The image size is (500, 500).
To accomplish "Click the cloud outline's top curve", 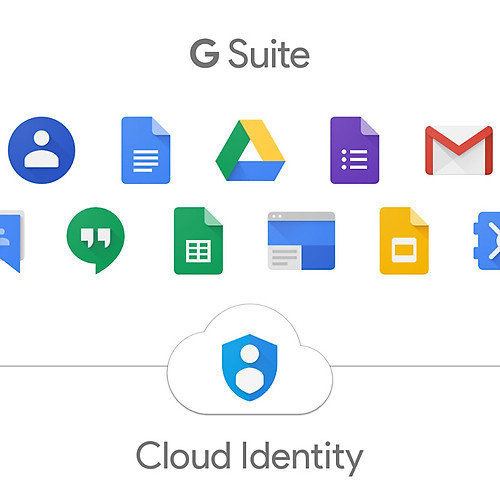I will [x=250, y=305].
